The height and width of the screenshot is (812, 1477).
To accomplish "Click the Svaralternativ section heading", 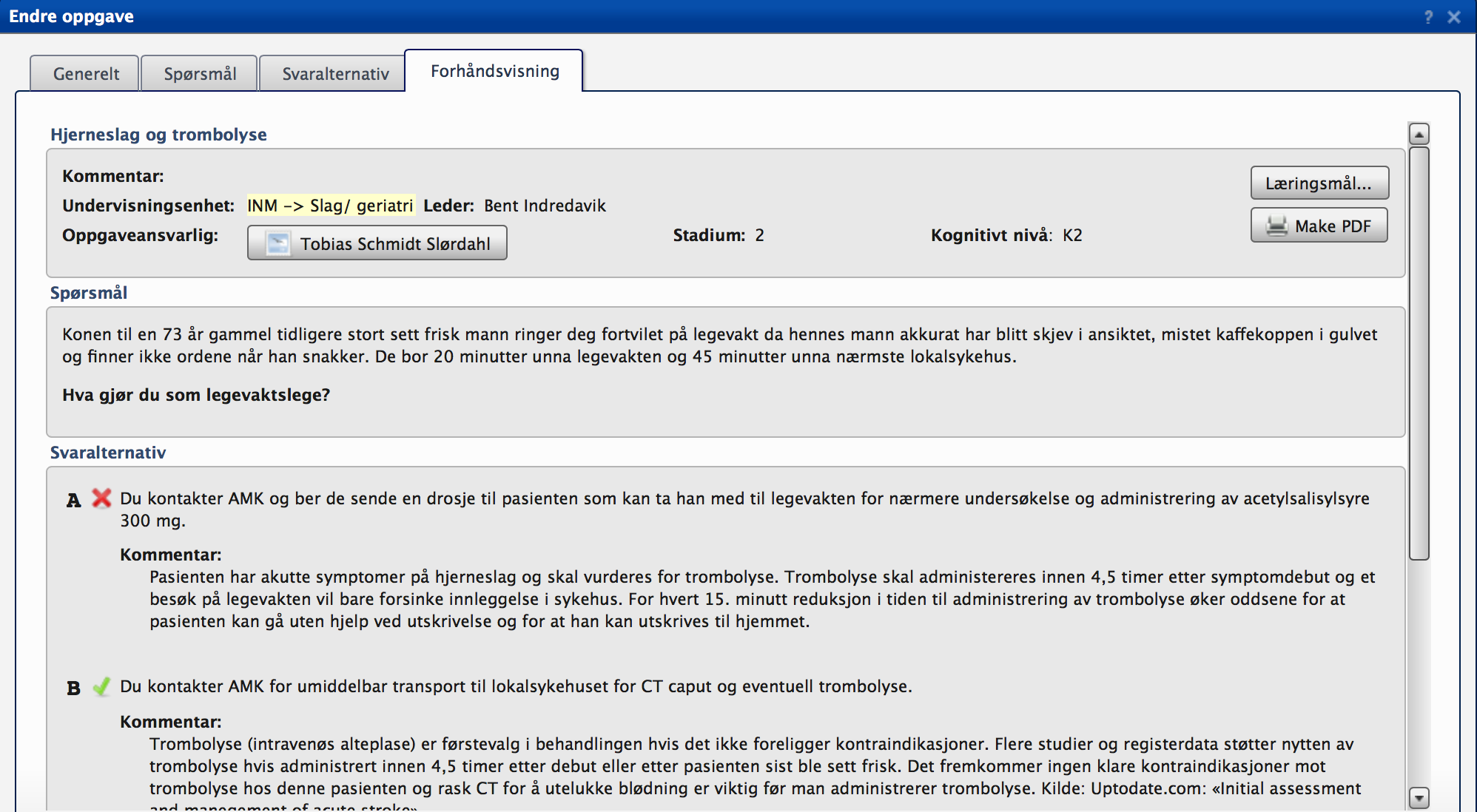I will click(x=108, y=453).
